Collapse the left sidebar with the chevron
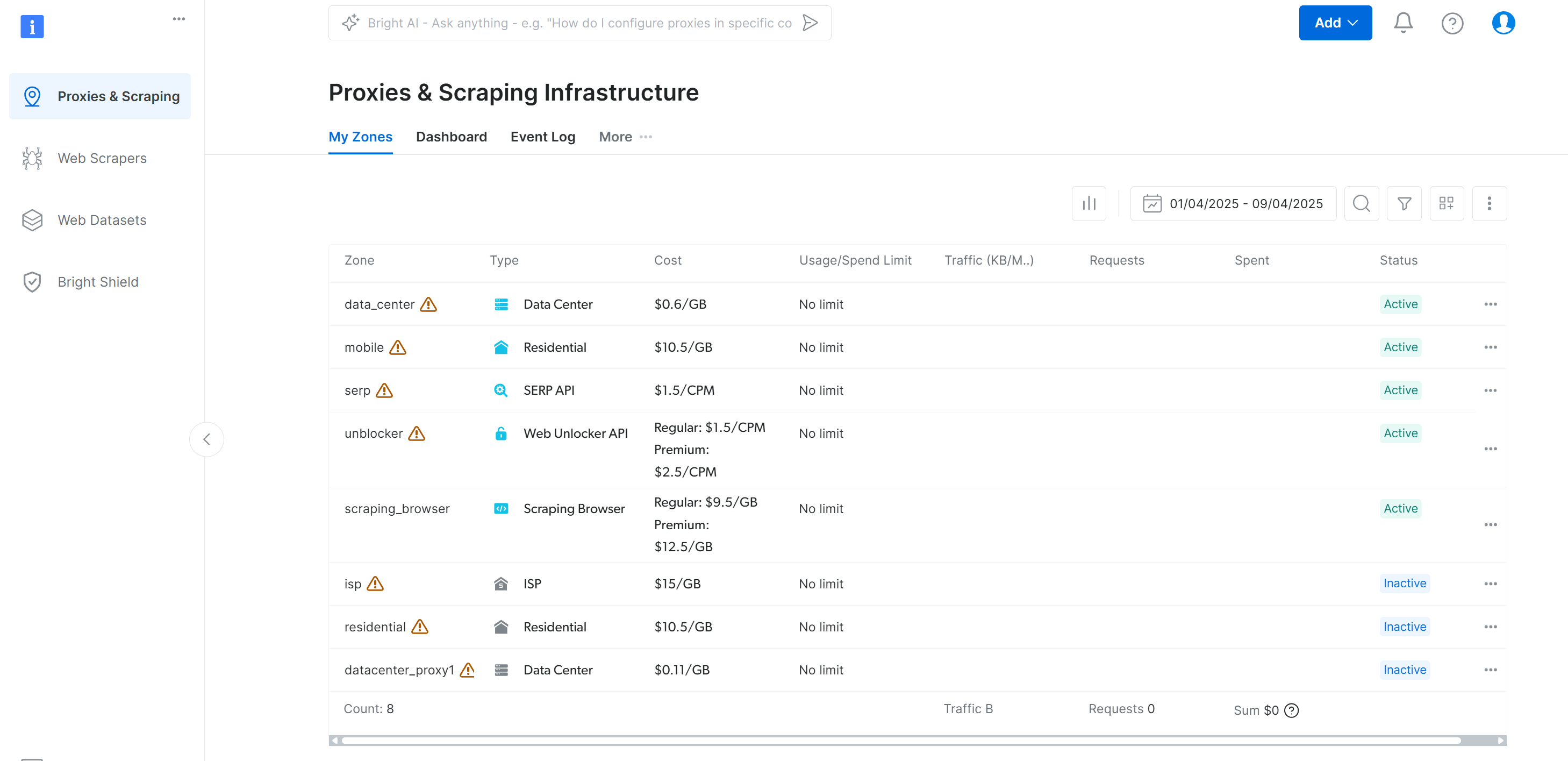Image resolution: width=1568 pixels, height=761 pixels. pos(206,439)
